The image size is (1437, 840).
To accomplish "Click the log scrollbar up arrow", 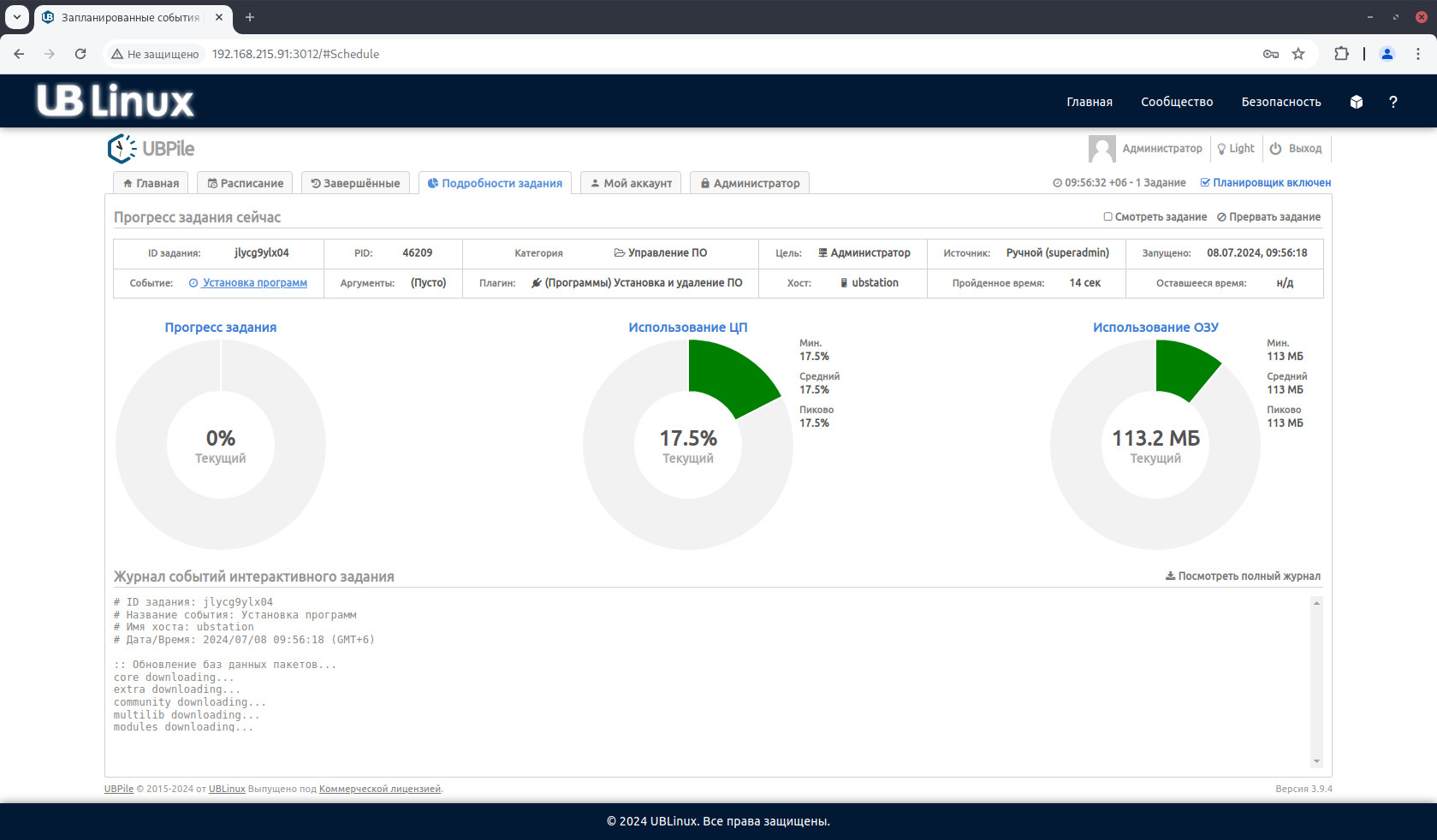I will click(x=1316, y=603).
